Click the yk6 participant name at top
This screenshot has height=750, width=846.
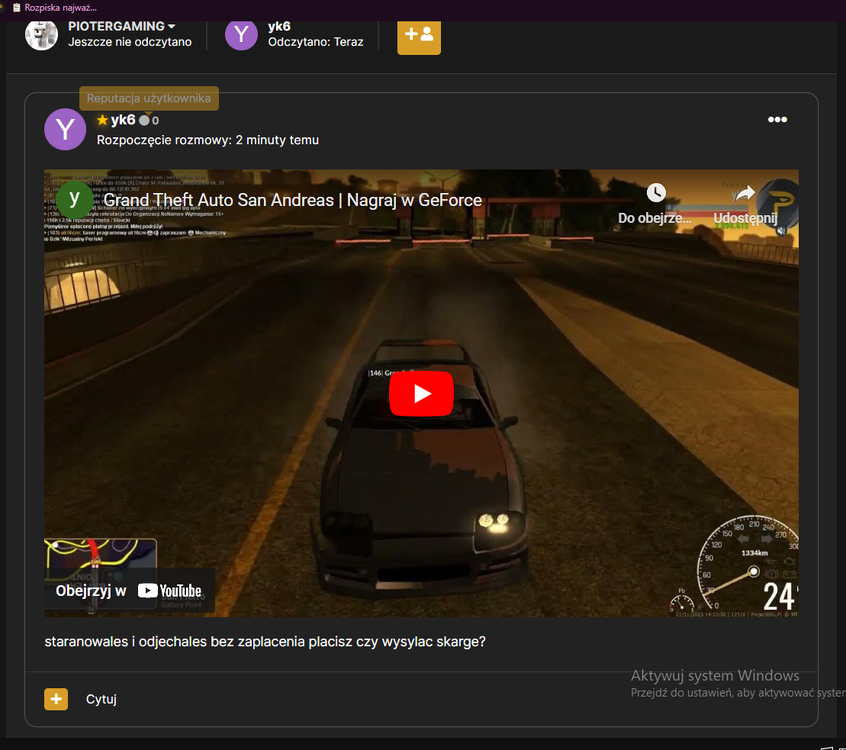coord(279,26)
